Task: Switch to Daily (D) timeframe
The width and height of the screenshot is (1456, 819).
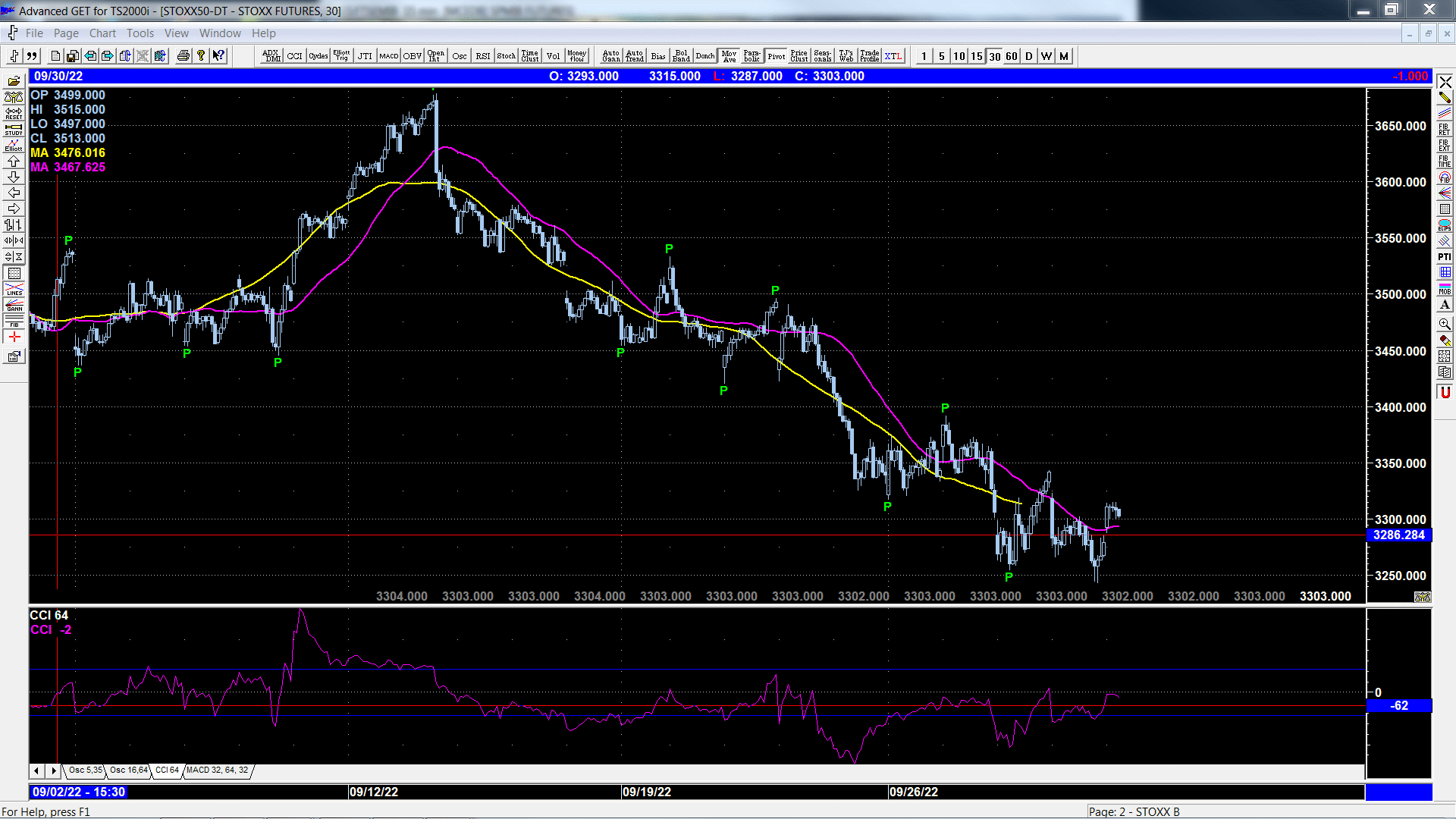Action: pos(1029,56)
